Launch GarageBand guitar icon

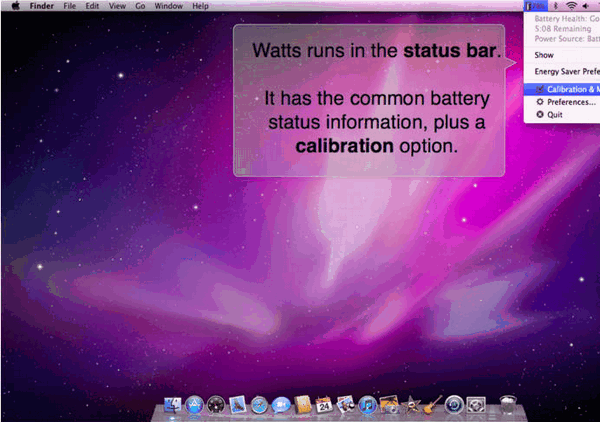432,405
